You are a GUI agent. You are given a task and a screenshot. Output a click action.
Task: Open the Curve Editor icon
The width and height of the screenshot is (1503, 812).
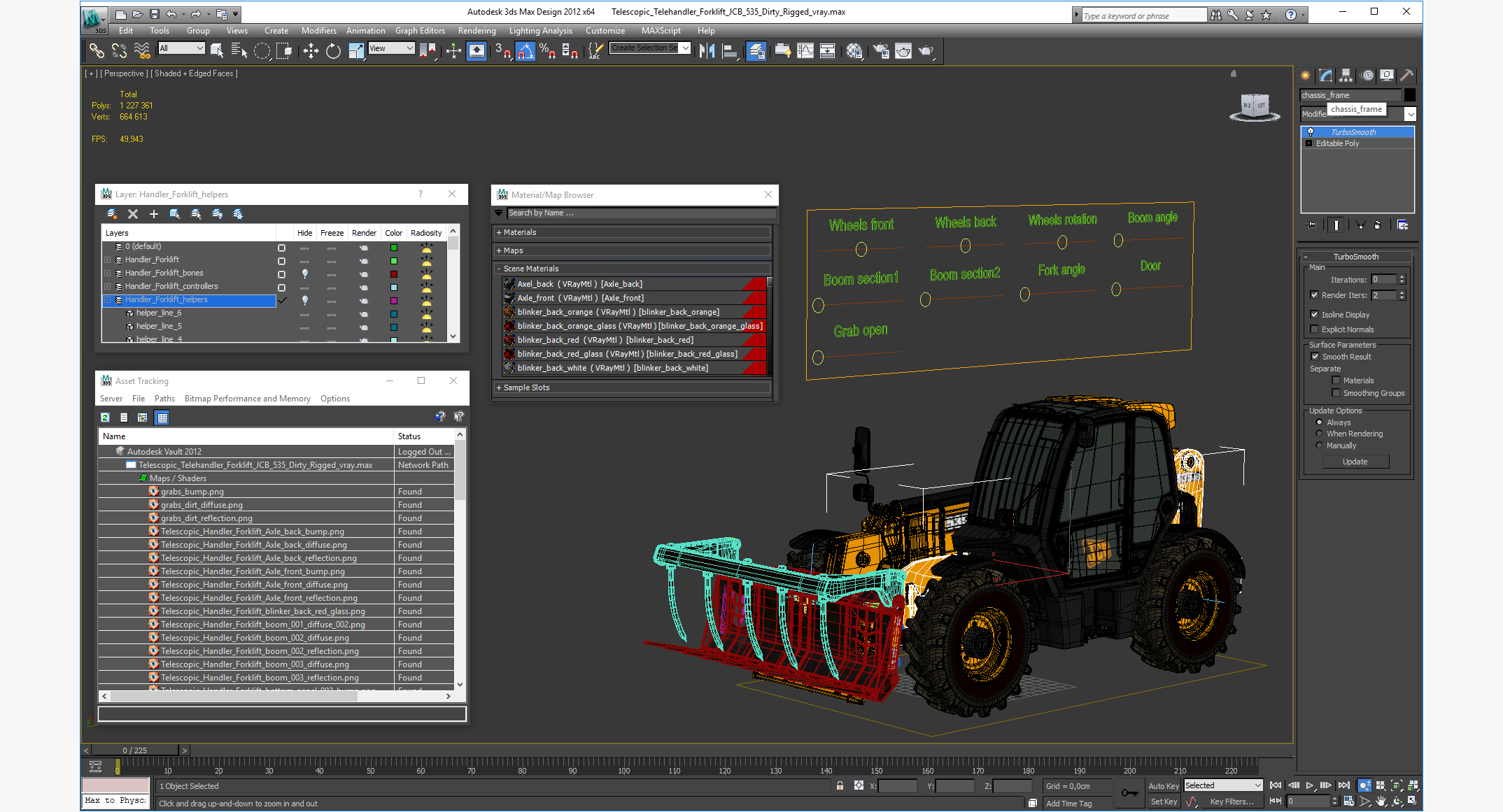(x=805, y=50)
